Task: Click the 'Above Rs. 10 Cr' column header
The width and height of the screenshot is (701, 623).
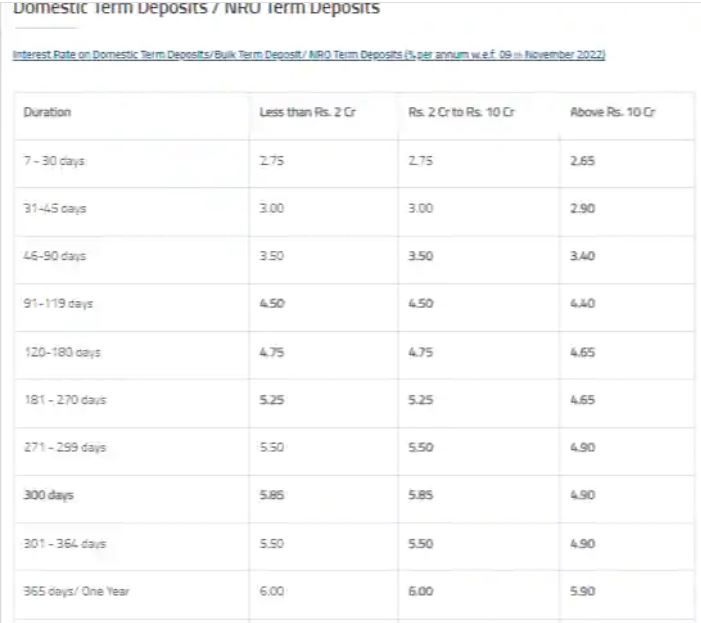Action: point(612,112)
